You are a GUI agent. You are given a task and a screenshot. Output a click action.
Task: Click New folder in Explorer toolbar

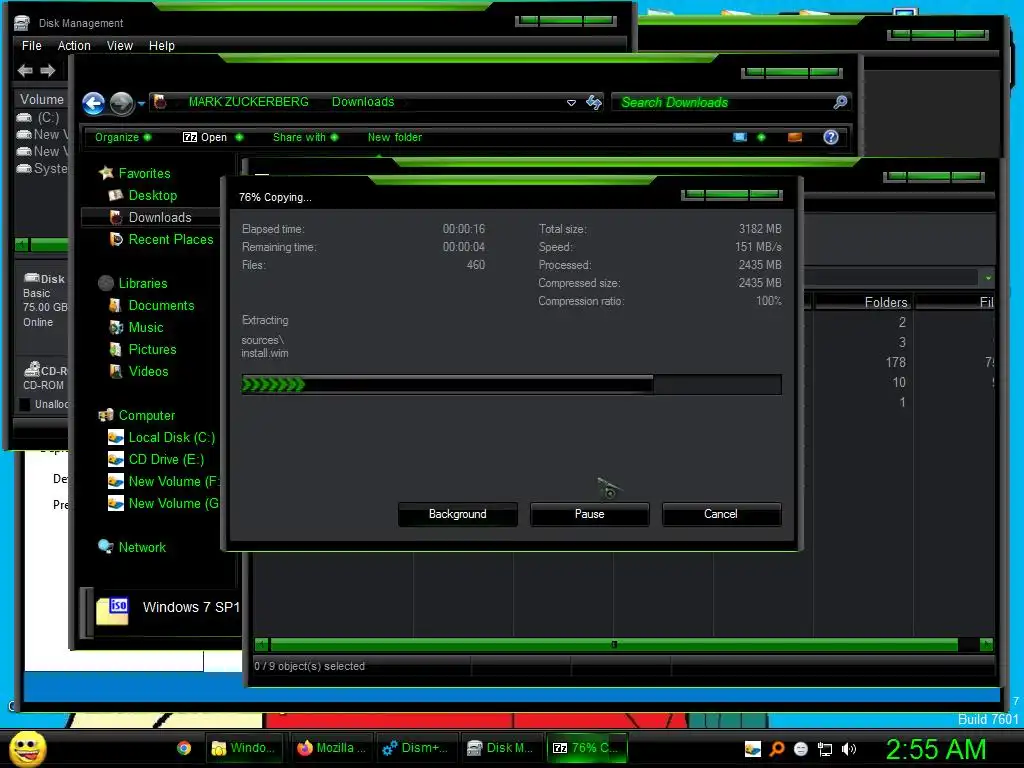394,137
